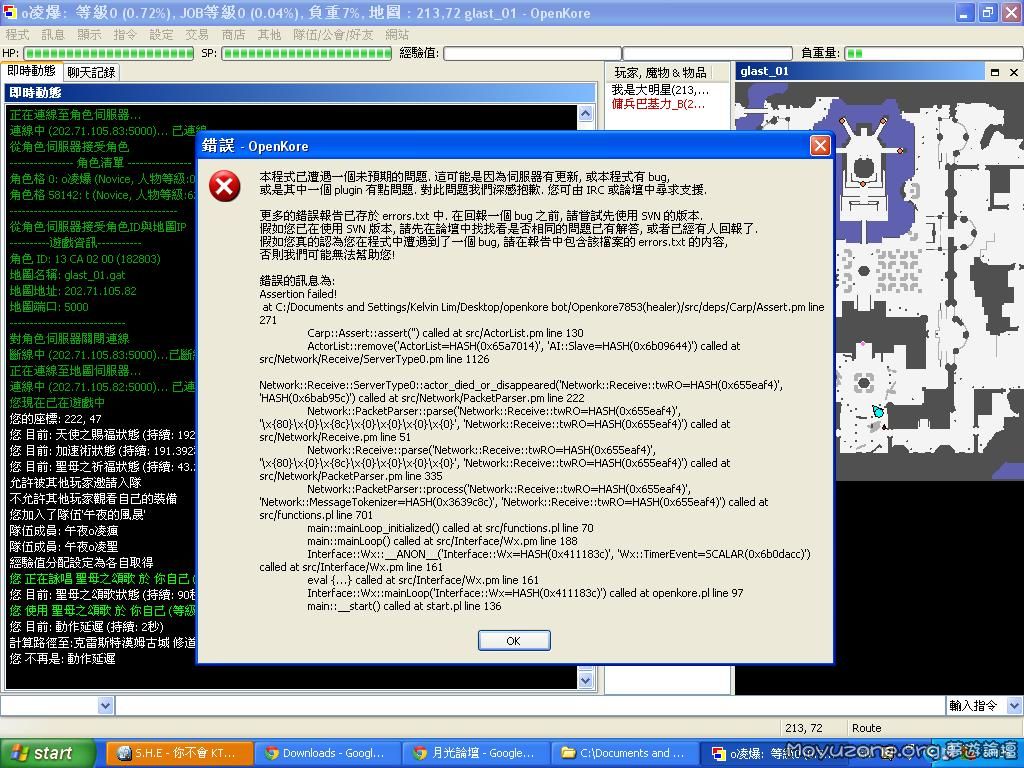The image size is (1024, 768).
Task: Click the red error icon in dialog
Action: pos(225,187)
